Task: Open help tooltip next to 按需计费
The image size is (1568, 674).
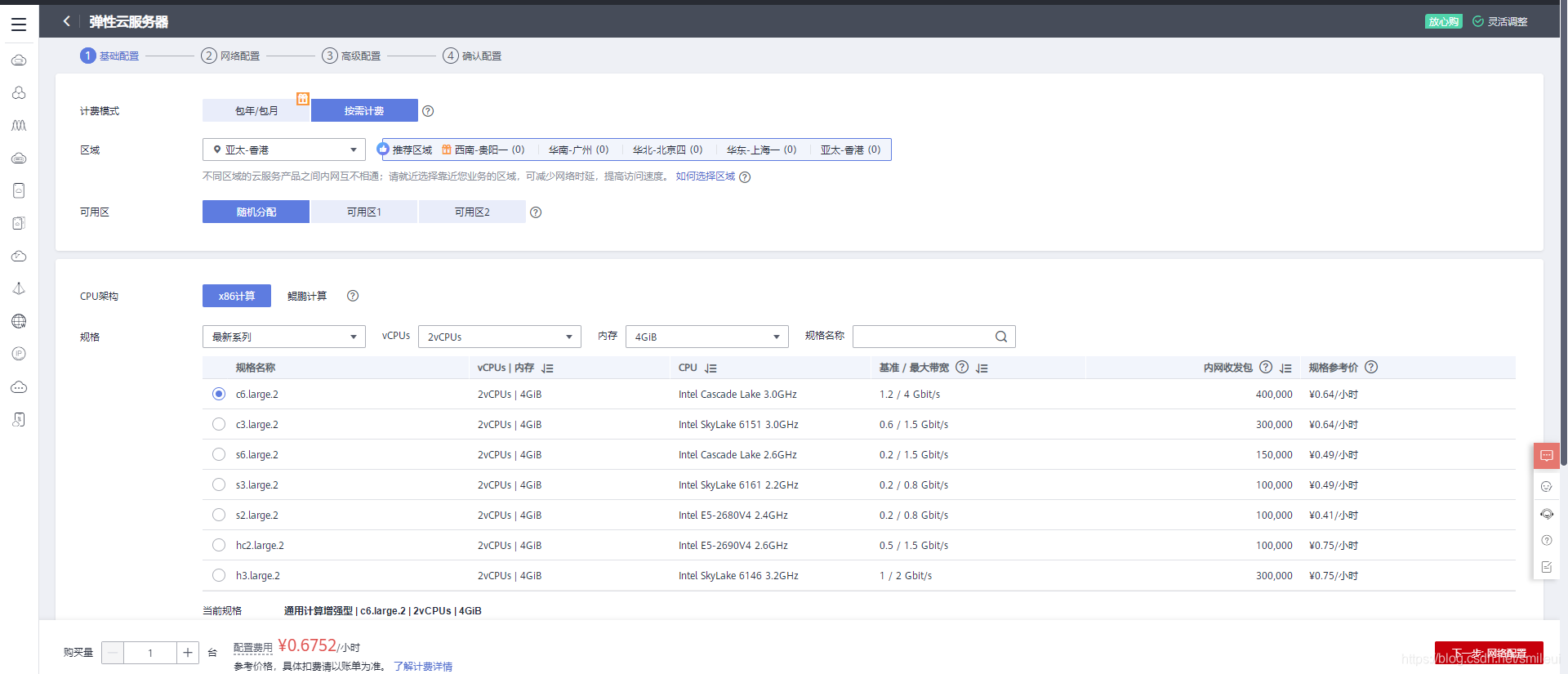Action: pyautogui.click(x=428, y=111)
